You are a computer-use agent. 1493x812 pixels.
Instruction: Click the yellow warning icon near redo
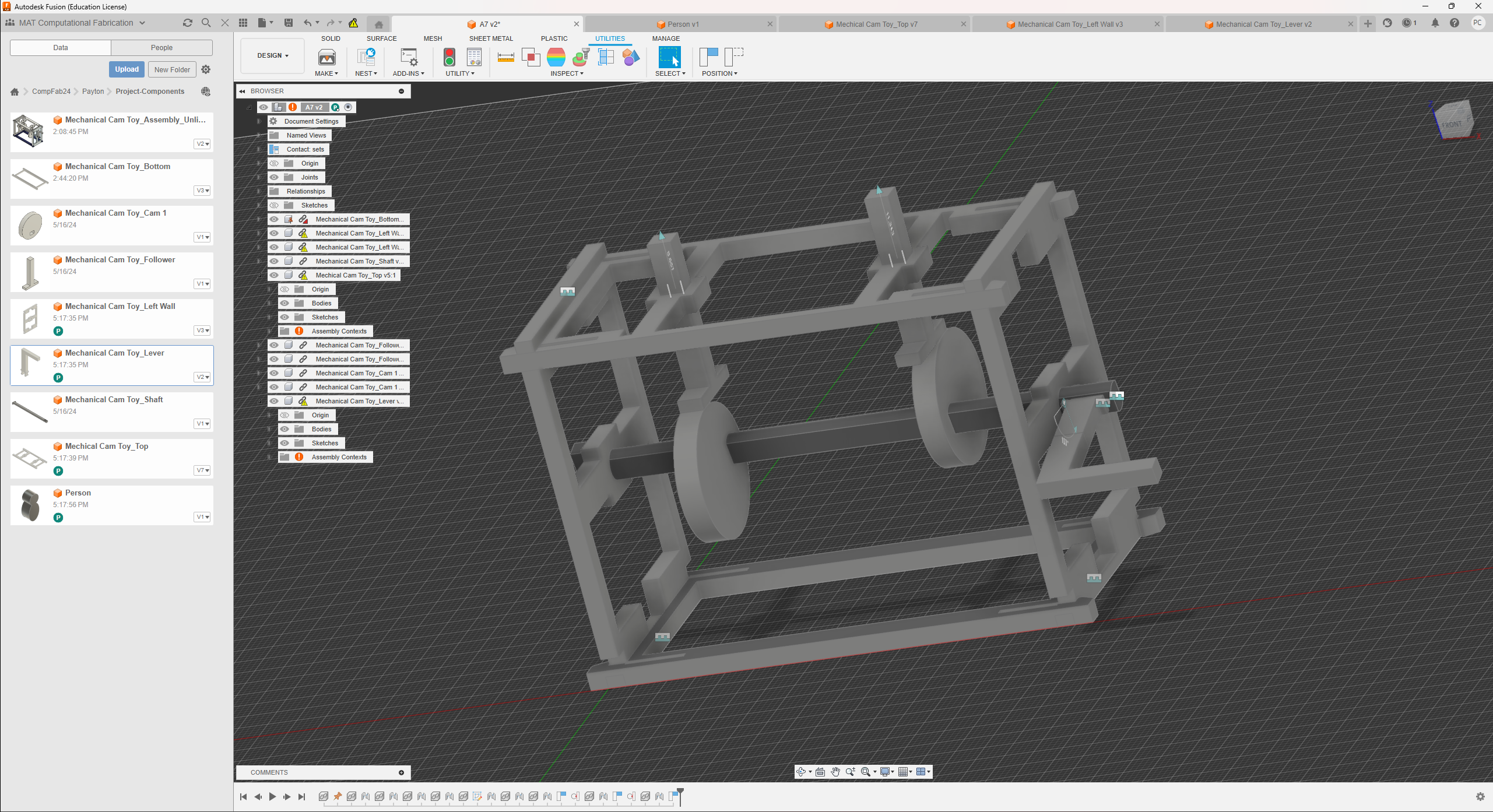353,23
